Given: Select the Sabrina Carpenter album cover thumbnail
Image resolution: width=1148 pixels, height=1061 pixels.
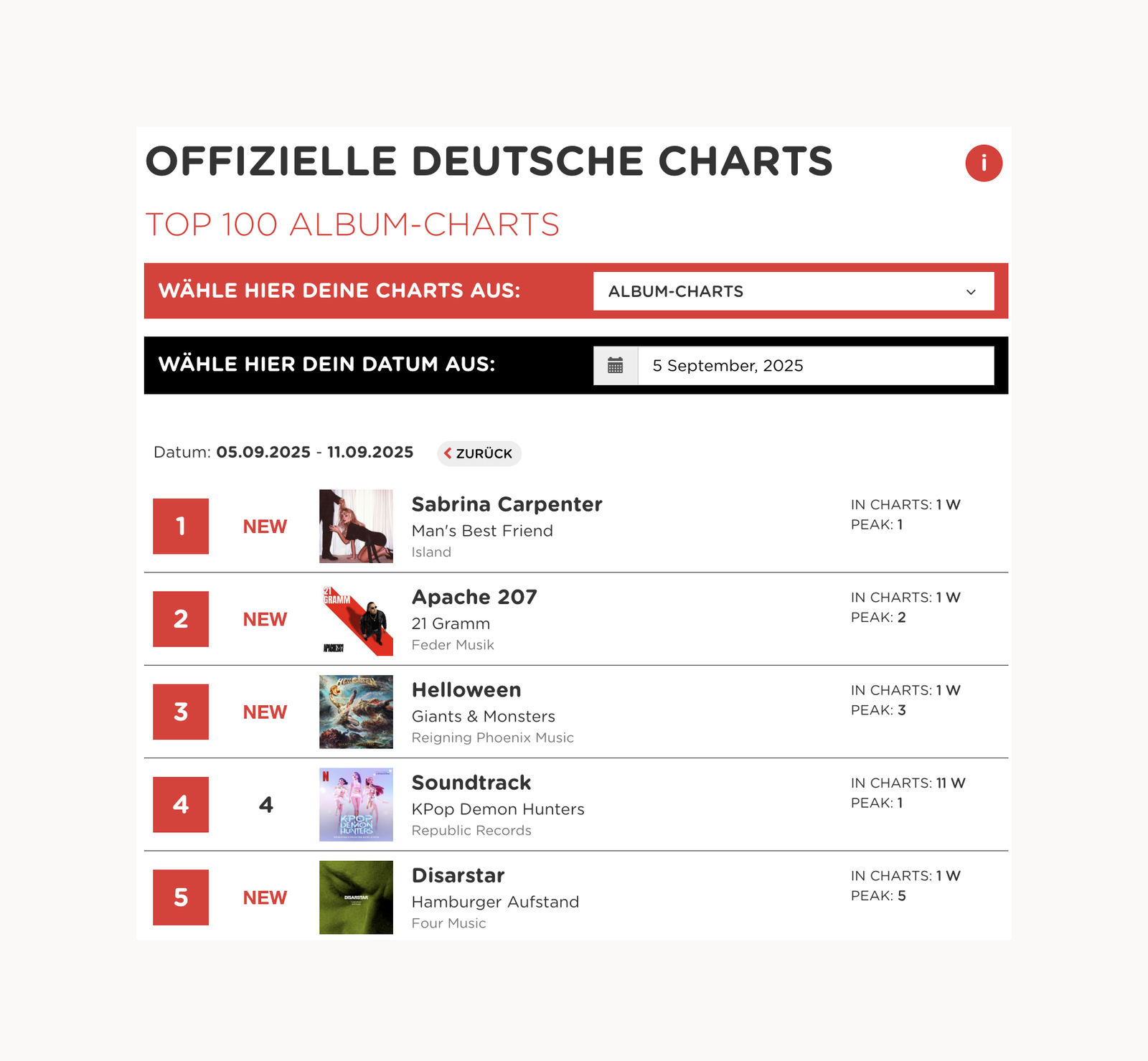Looking at the screenshot, I should pyautogui.click(x=356, y=526).
